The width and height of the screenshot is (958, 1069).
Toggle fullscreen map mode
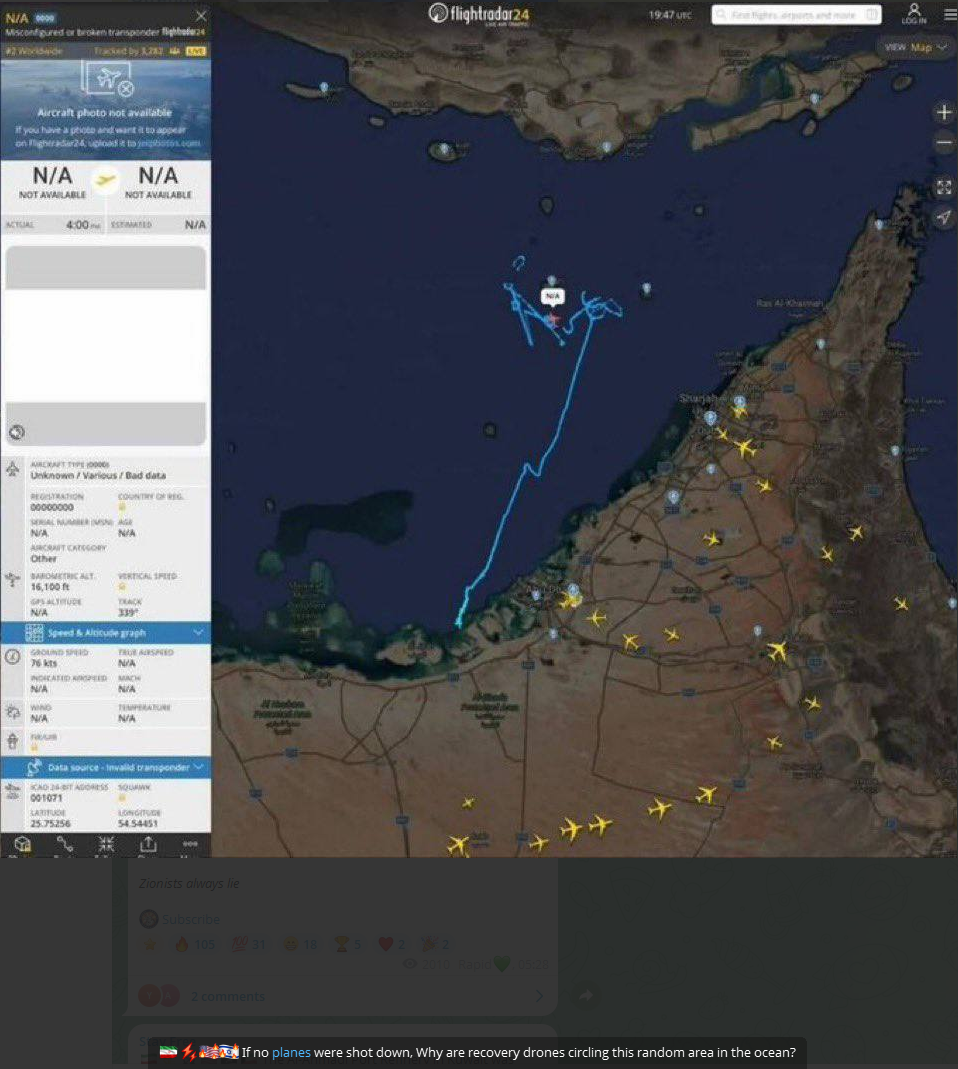[x=944, y=187]
